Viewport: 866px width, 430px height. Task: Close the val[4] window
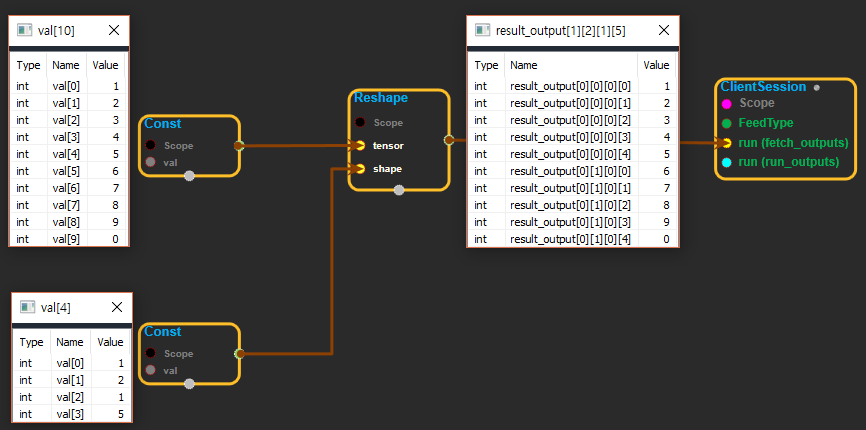click(117, 308)
